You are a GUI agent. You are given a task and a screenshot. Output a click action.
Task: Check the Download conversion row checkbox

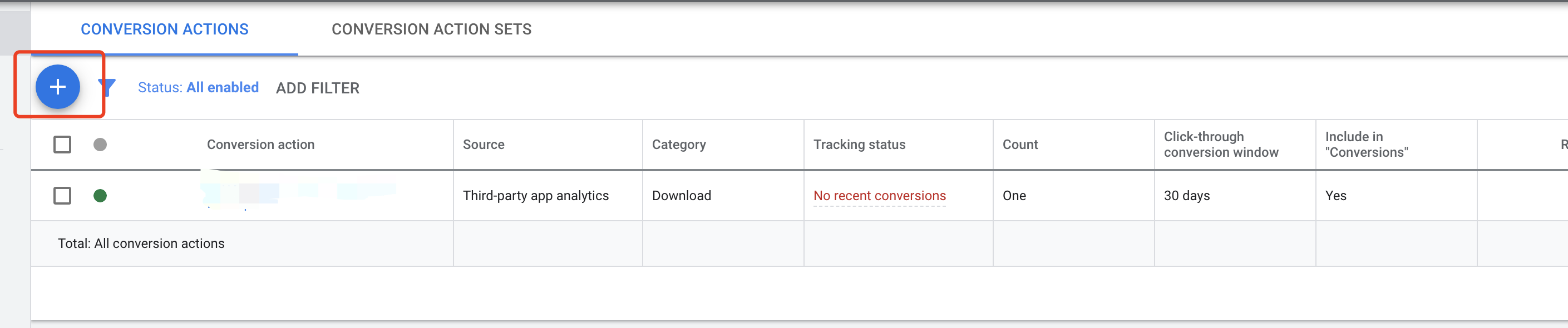(62, 196)
